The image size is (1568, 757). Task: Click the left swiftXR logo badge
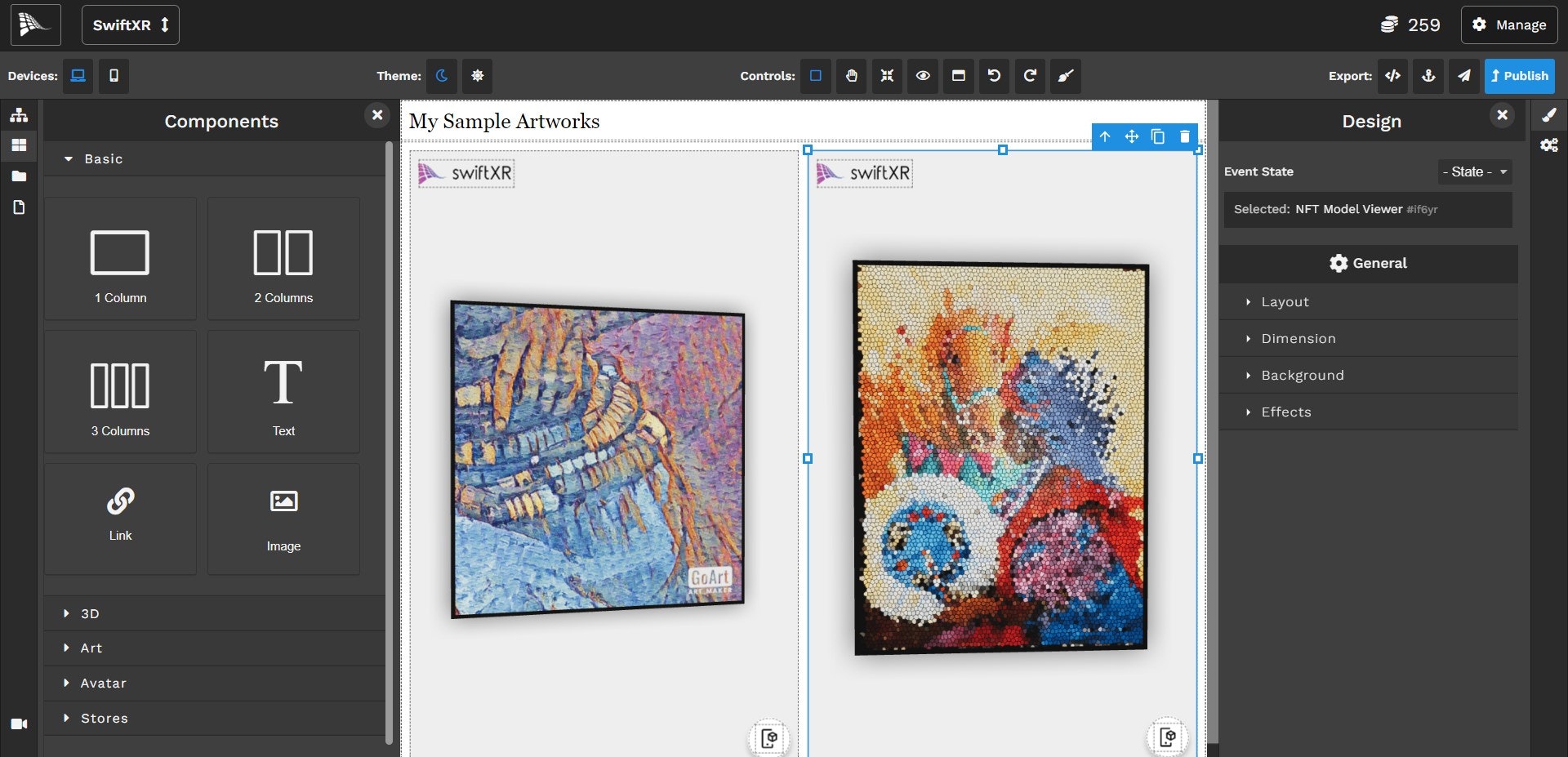coord(466,173)
